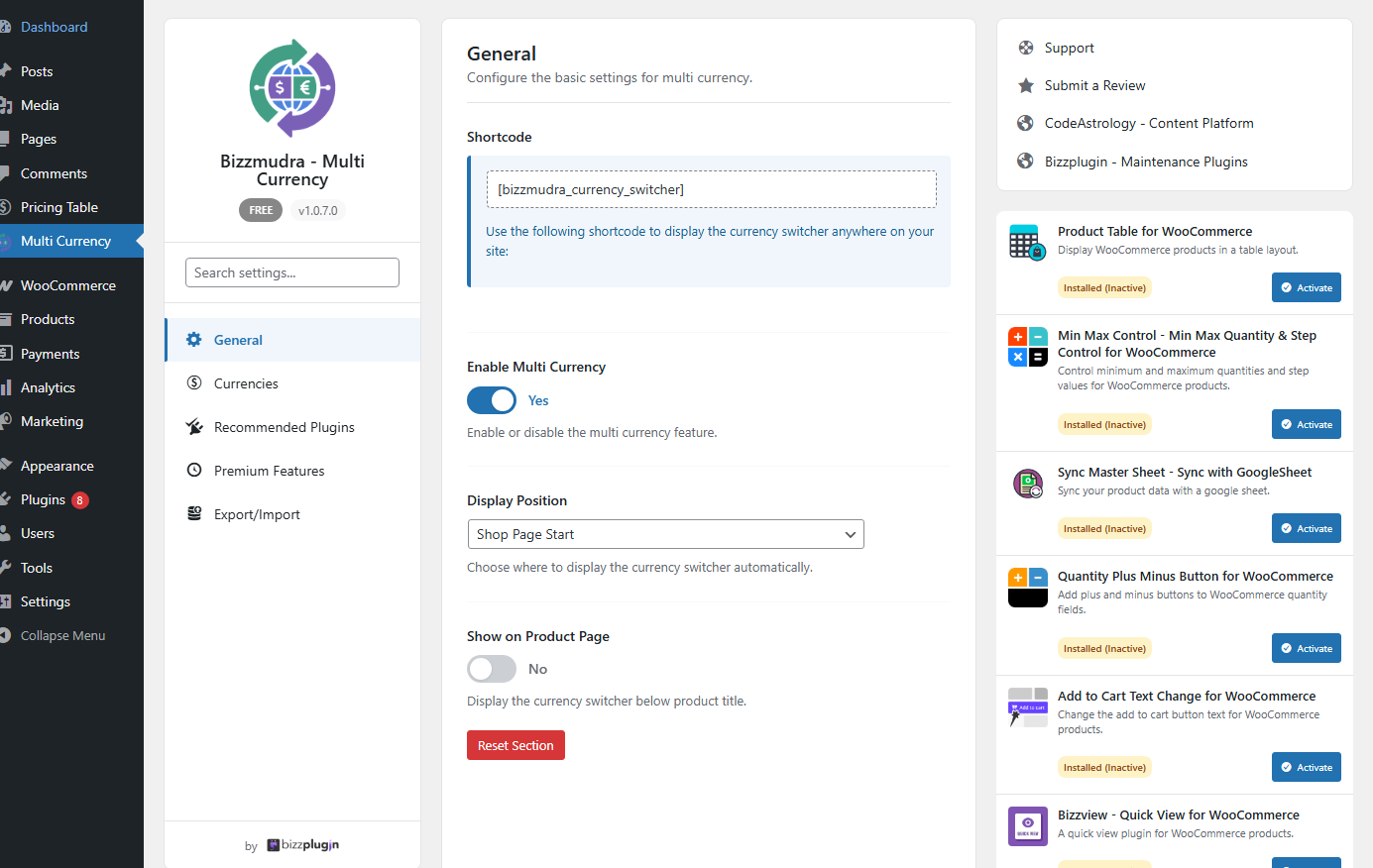Click the database icon beside Export/Import
Image resolution: width=1373 pixels, height=868 pixels.
point(194,514)
